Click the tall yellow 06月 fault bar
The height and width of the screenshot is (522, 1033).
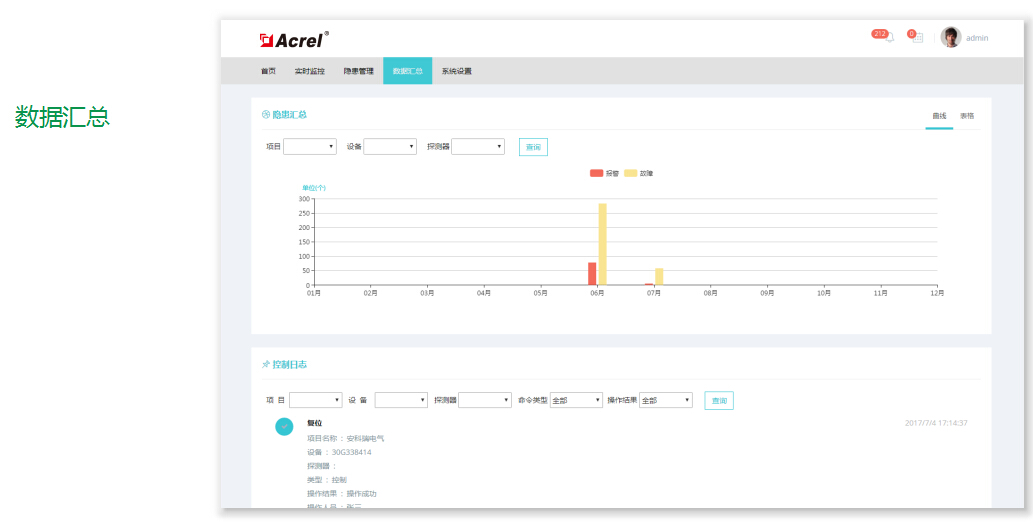click(603, 244)
